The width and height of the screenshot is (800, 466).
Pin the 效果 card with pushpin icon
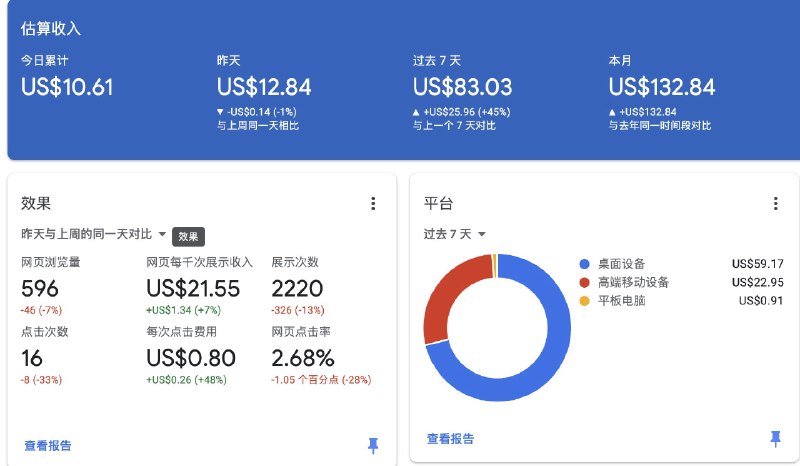click(373, 446)
